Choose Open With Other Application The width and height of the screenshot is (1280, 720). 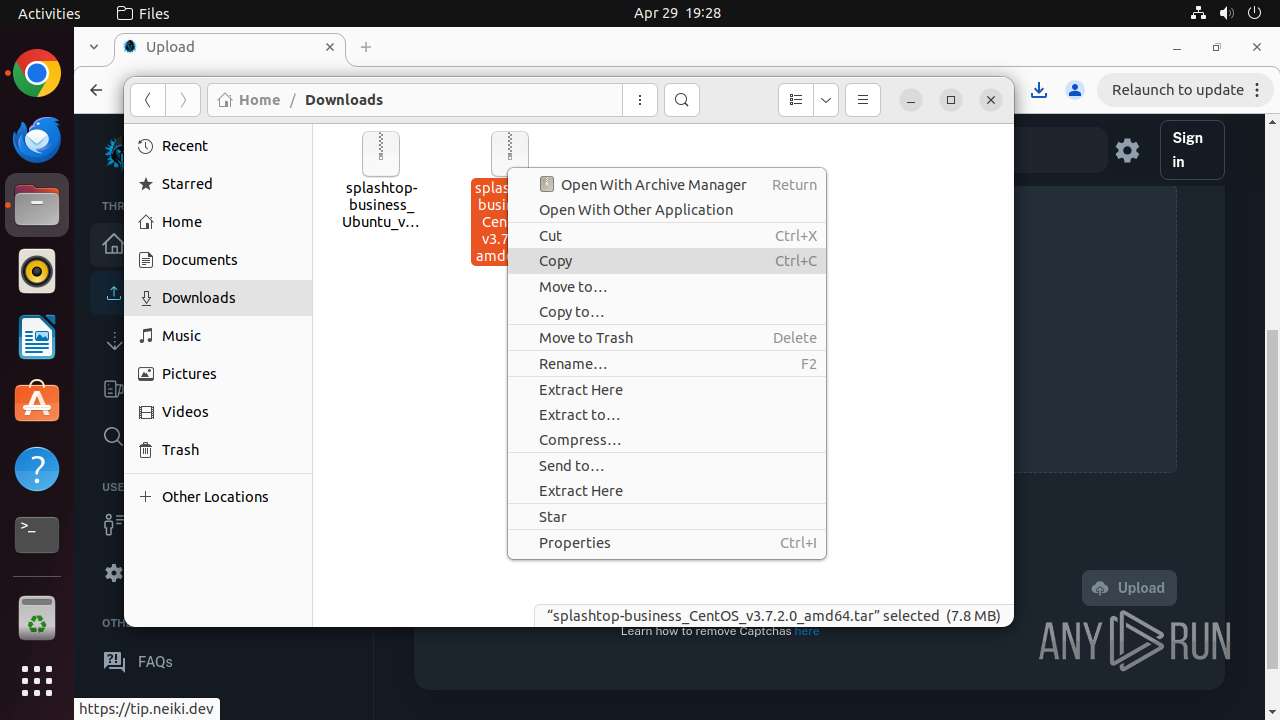click(667, 210)
